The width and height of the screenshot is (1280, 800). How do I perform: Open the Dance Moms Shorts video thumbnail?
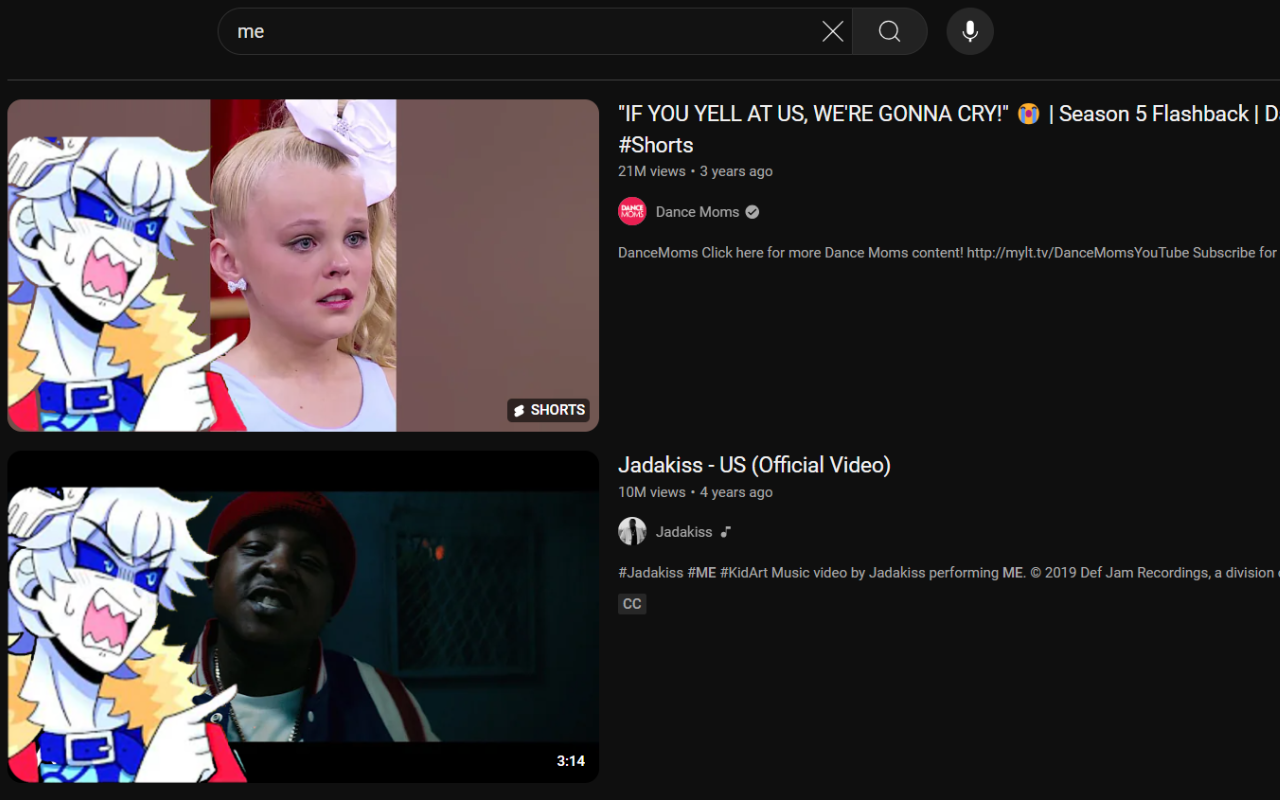[303, 265]
